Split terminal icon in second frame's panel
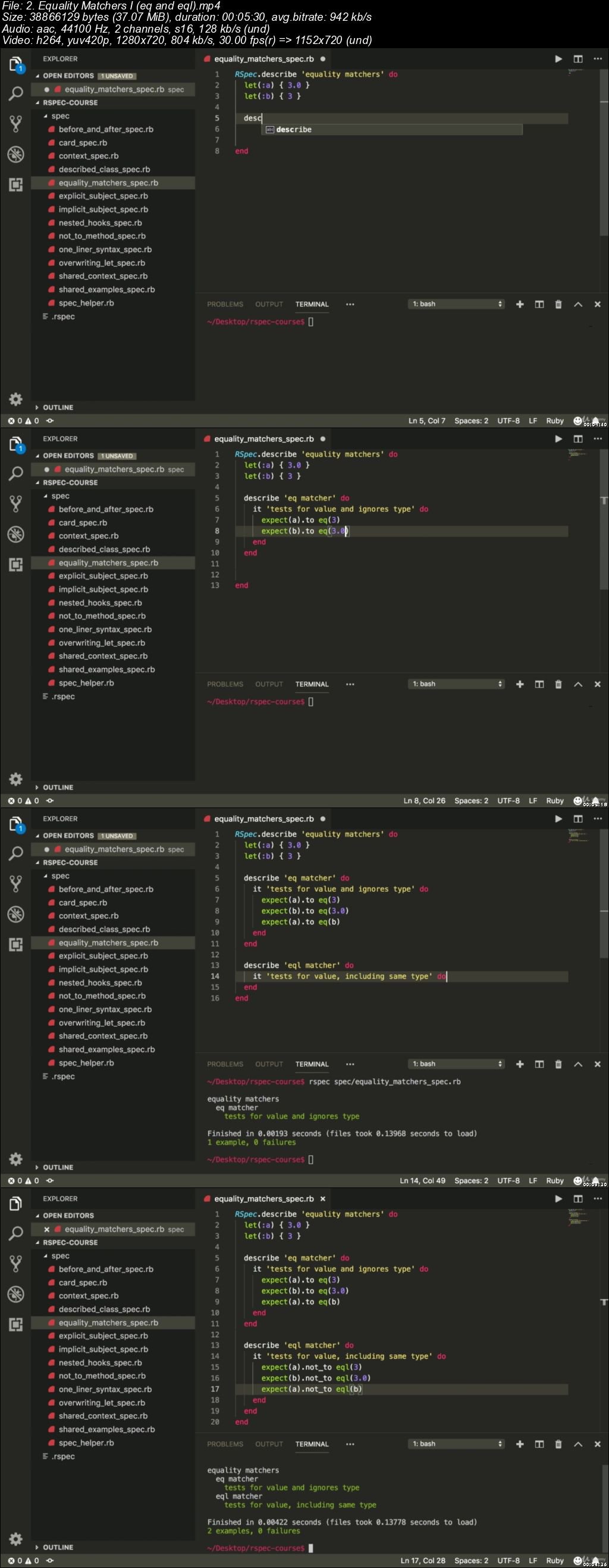The image size is (609, 1568). point(539,684)
